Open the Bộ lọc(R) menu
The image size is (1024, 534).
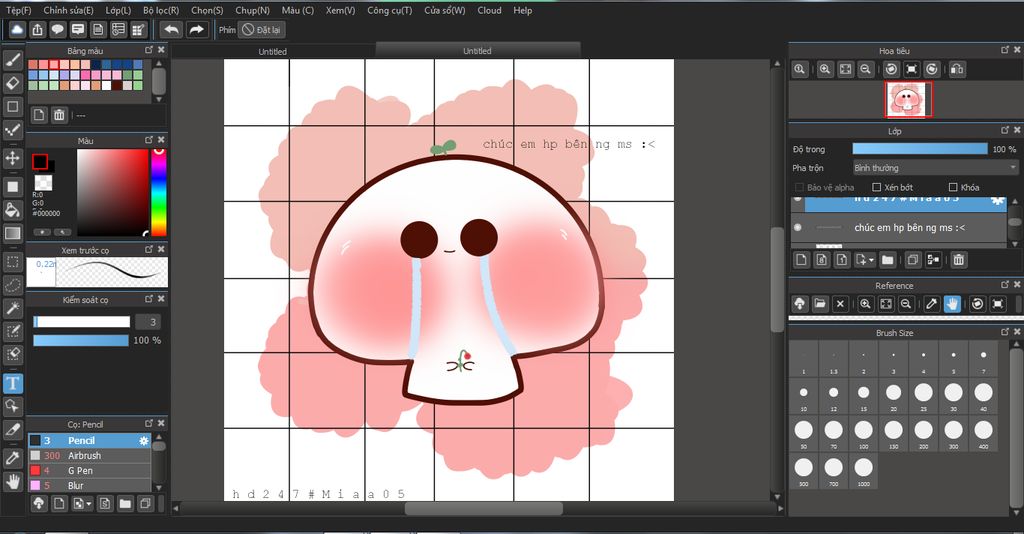[161, 10]
